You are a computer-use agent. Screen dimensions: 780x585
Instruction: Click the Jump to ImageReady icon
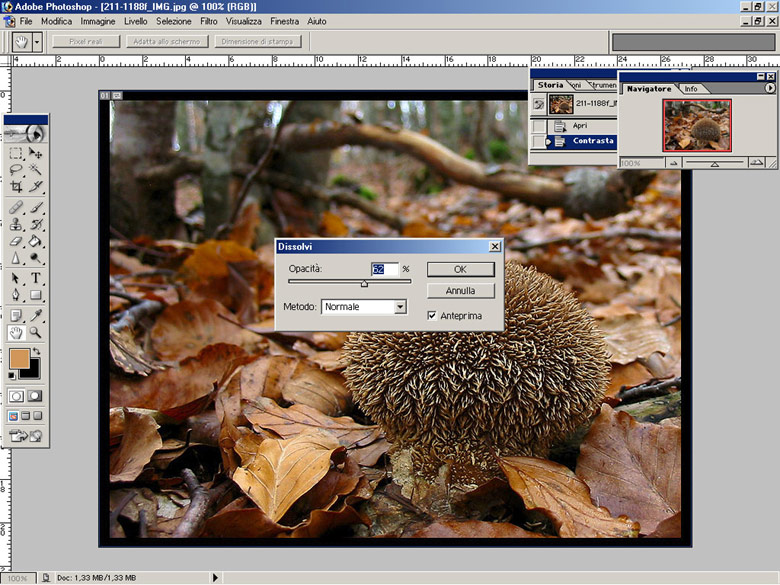(x=26, y=435)
